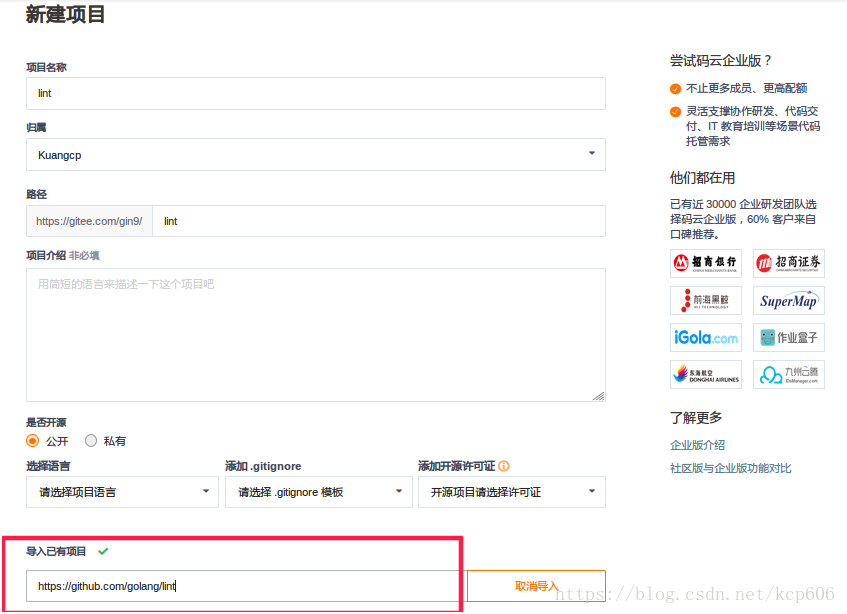Open the 作业盒子 logo card

pos(789,338)
